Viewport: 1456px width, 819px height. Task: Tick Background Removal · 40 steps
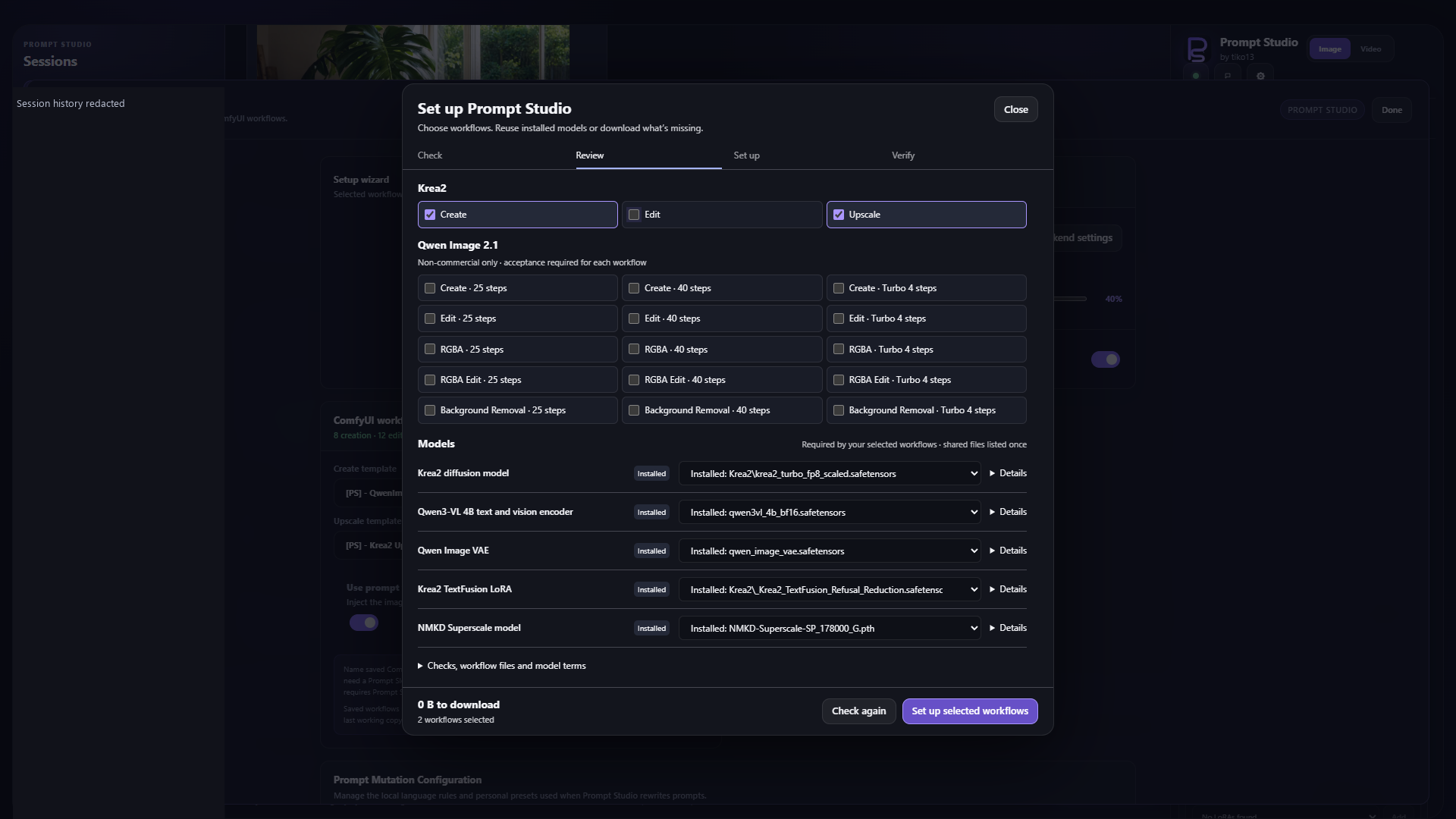pos(634,410)
